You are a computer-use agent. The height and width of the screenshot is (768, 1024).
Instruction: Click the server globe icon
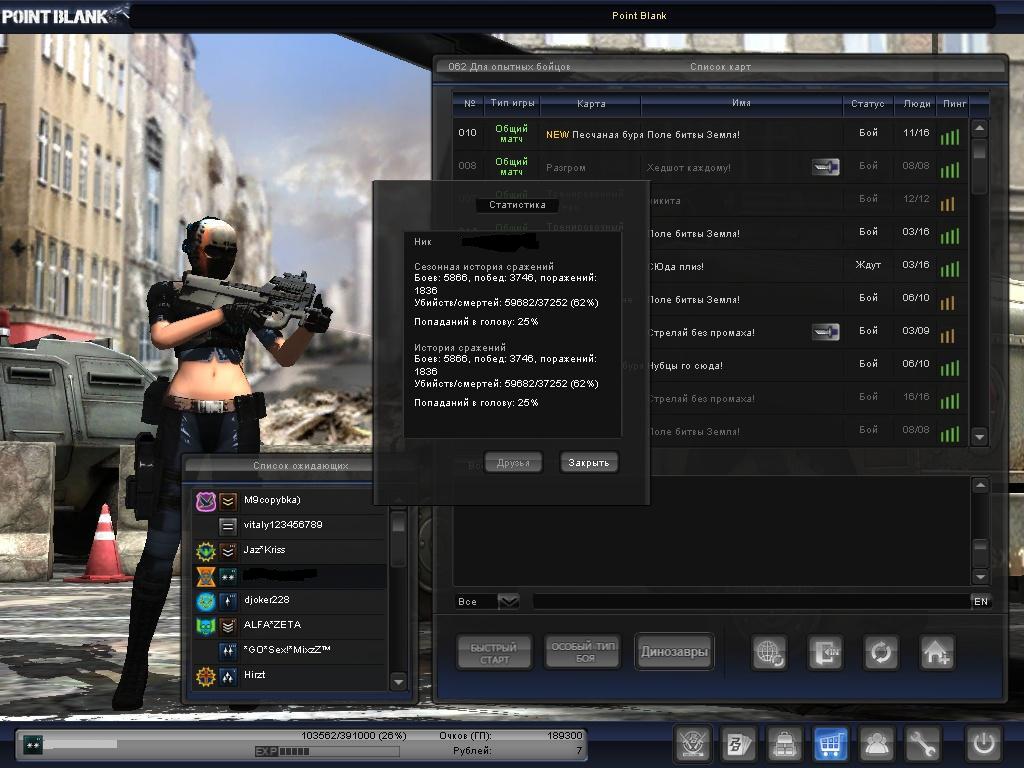(x=769, y=653)
